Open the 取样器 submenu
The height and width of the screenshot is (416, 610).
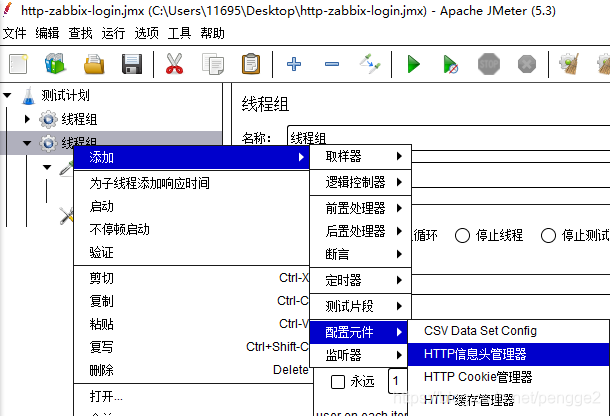360,156
